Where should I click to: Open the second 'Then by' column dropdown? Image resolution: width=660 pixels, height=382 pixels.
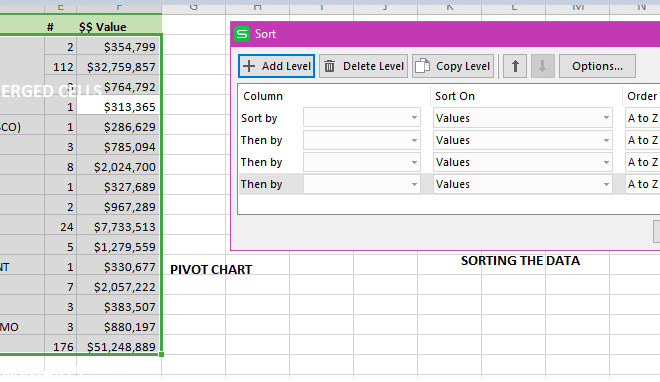tap(362, 162)
